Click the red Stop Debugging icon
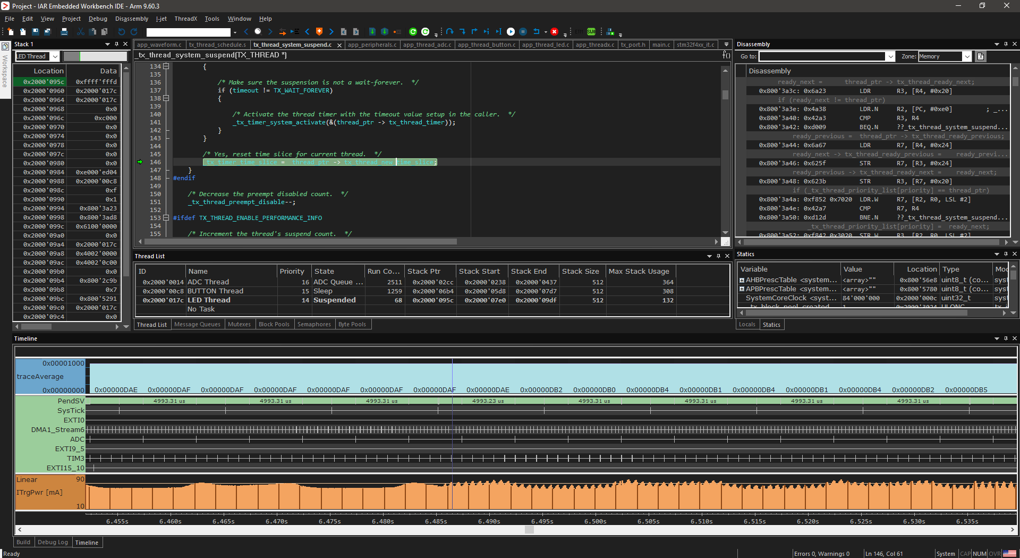 coord(554,31)
